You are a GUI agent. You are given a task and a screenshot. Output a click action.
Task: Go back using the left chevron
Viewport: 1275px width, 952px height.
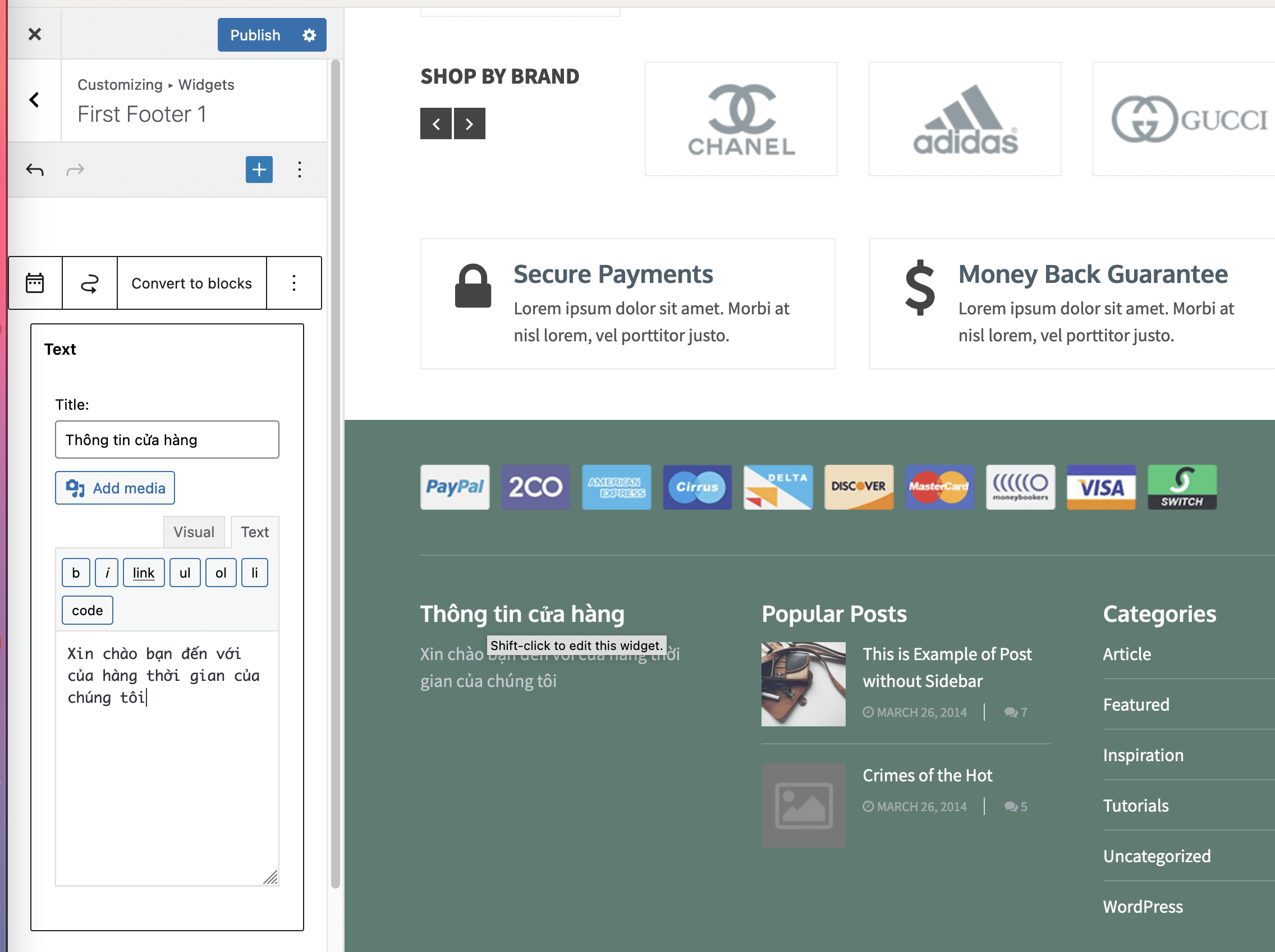[35, 100]
